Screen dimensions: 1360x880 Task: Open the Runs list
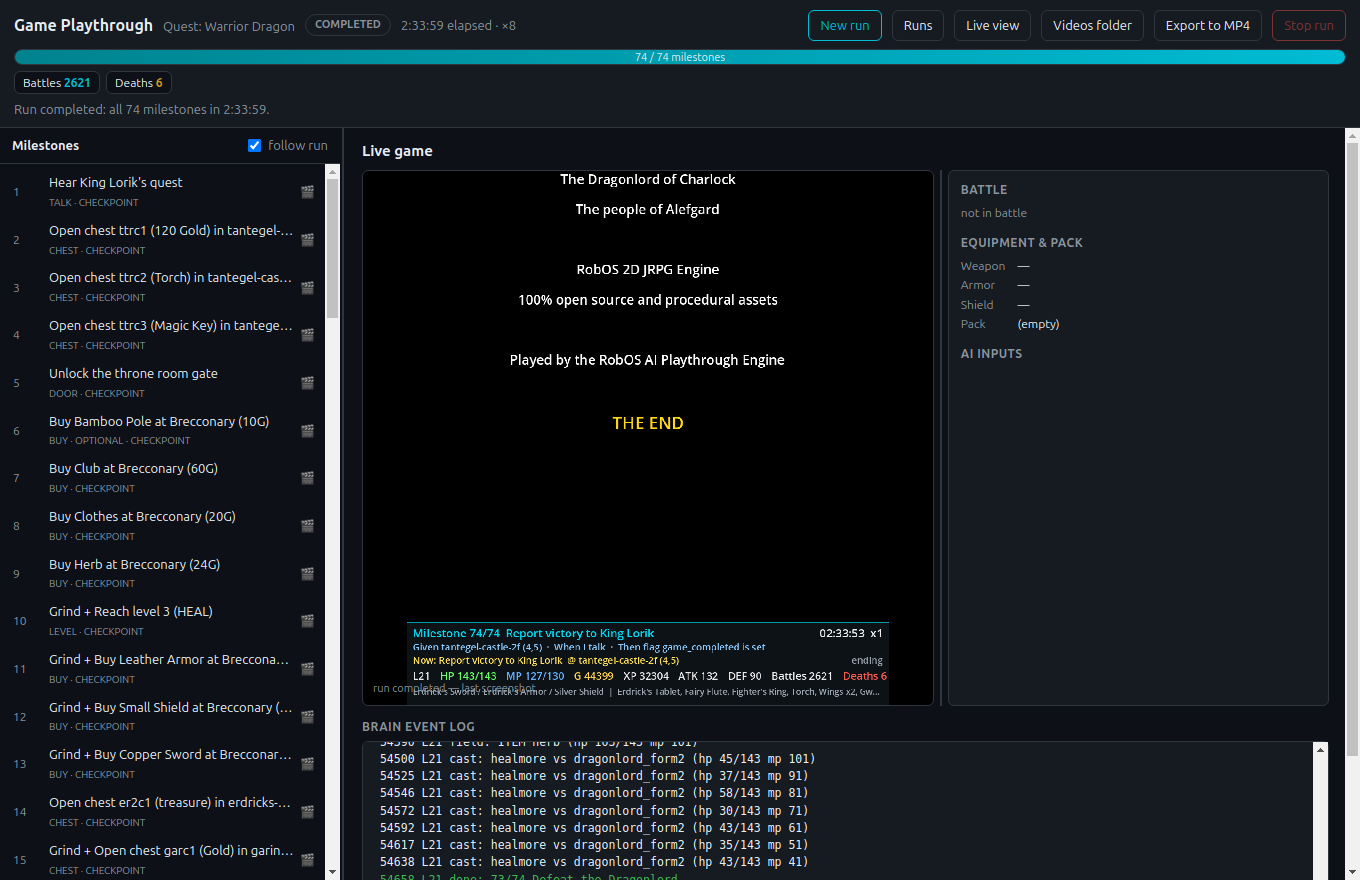point(918,25)
